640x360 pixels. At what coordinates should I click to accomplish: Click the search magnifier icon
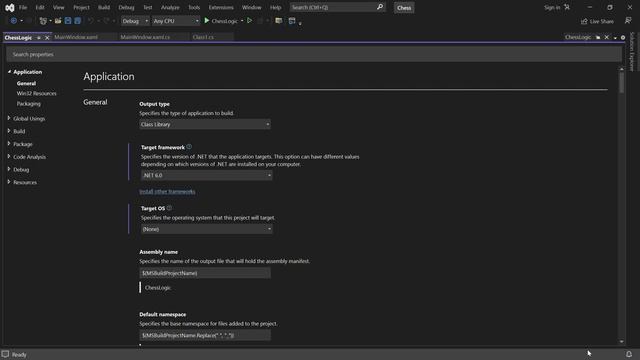[x=380, y=7]
